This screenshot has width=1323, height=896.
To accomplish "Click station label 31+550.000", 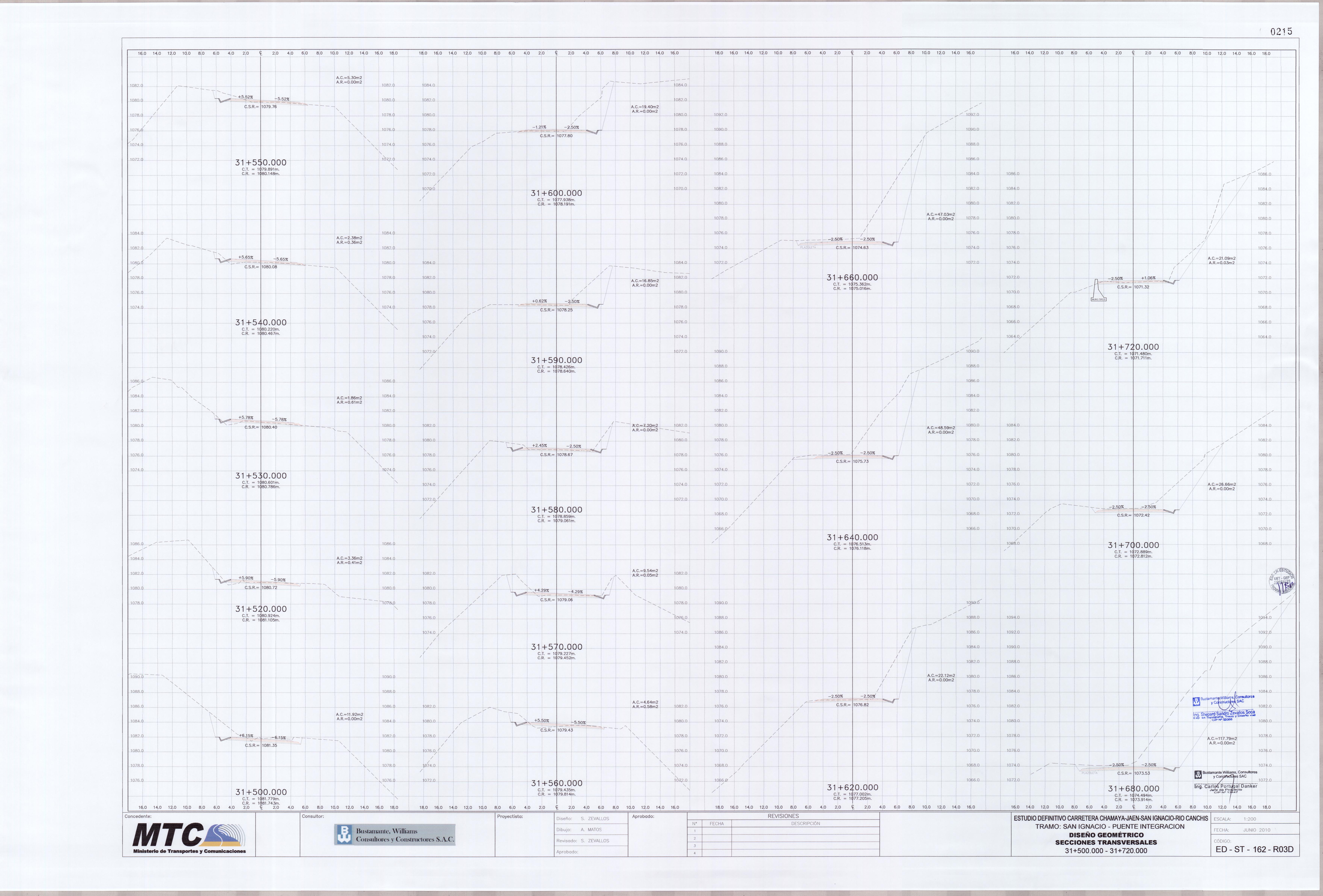I will [x=261, y=163].
